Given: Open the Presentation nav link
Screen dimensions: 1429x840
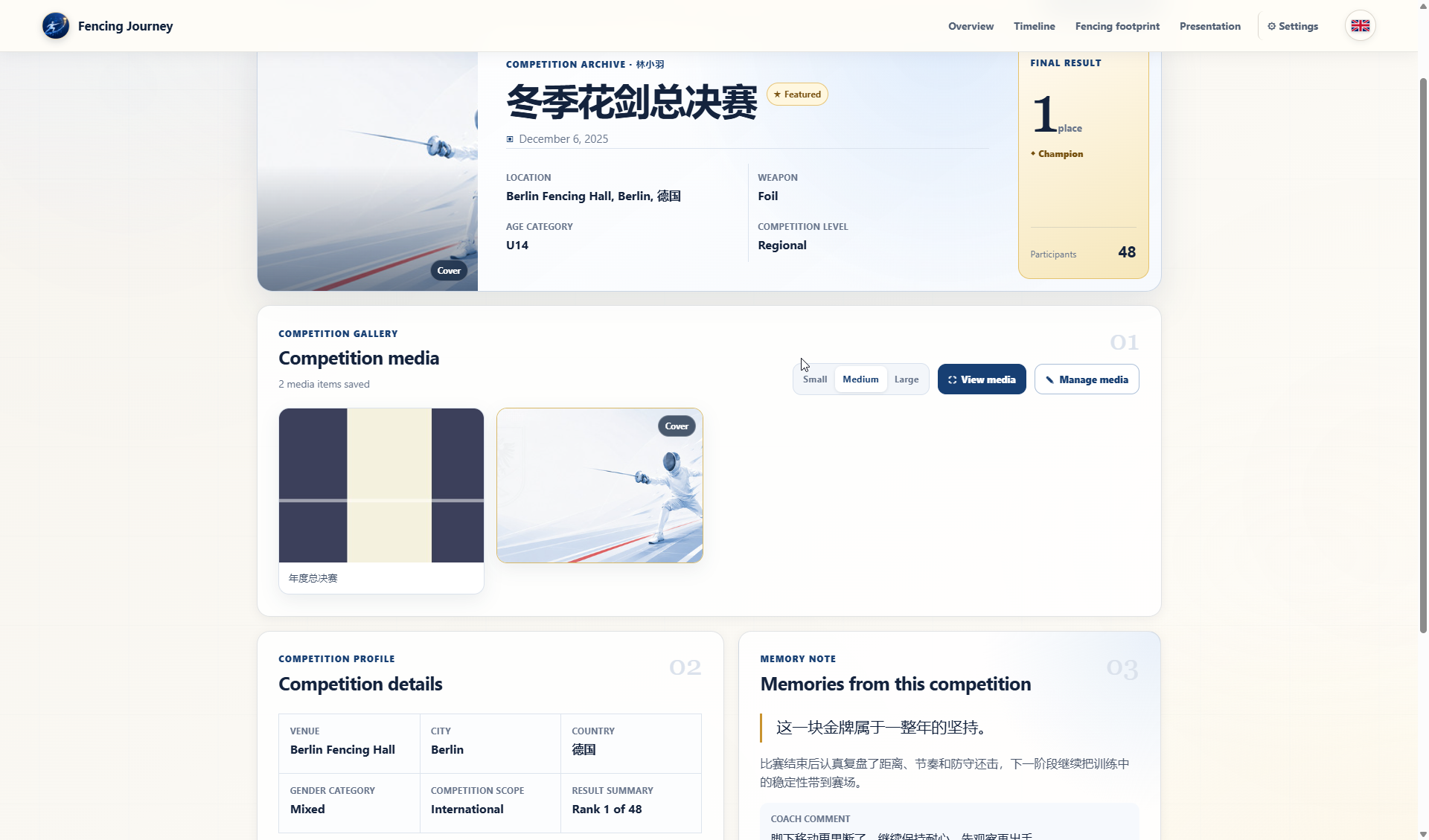Looking at the screenshot, I should coord(1210,26).
